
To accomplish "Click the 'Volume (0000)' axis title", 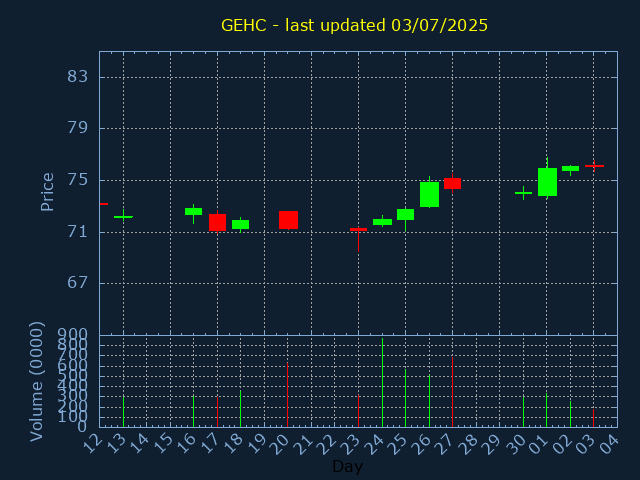I will click(x=37, y=381).
